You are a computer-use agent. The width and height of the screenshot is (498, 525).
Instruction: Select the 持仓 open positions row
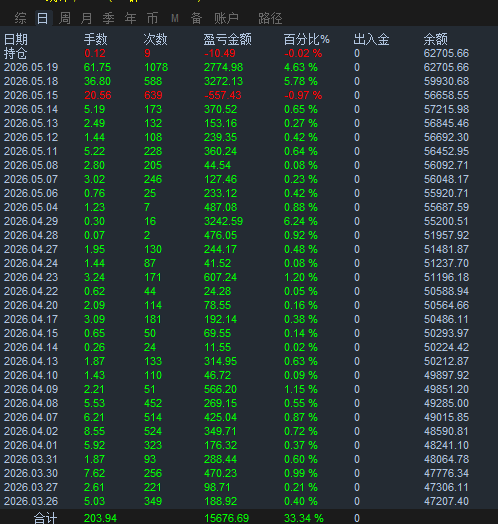249,53
